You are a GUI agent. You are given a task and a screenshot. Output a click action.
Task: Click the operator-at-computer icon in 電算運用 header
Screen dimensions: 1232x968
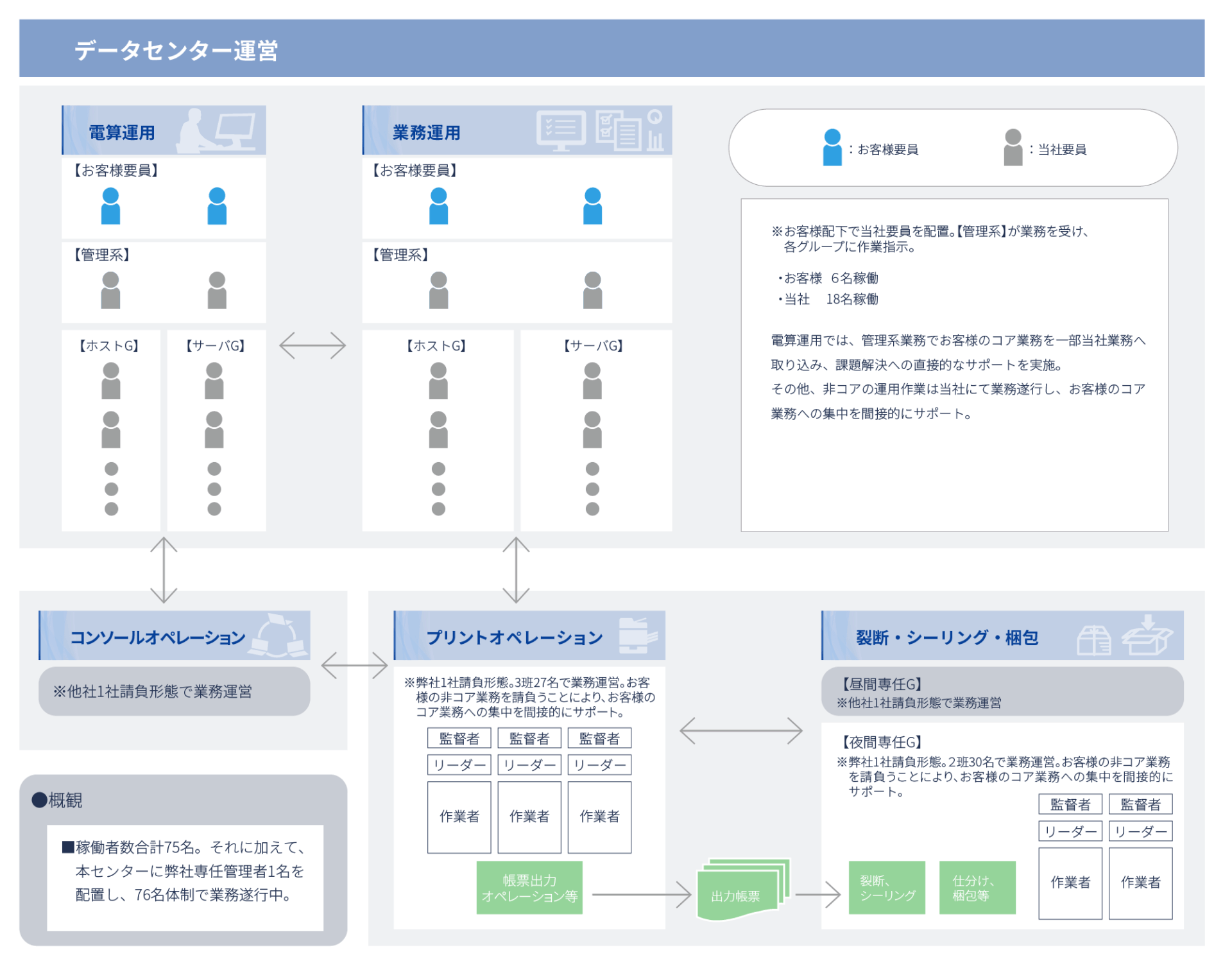(x=216, y=130)
